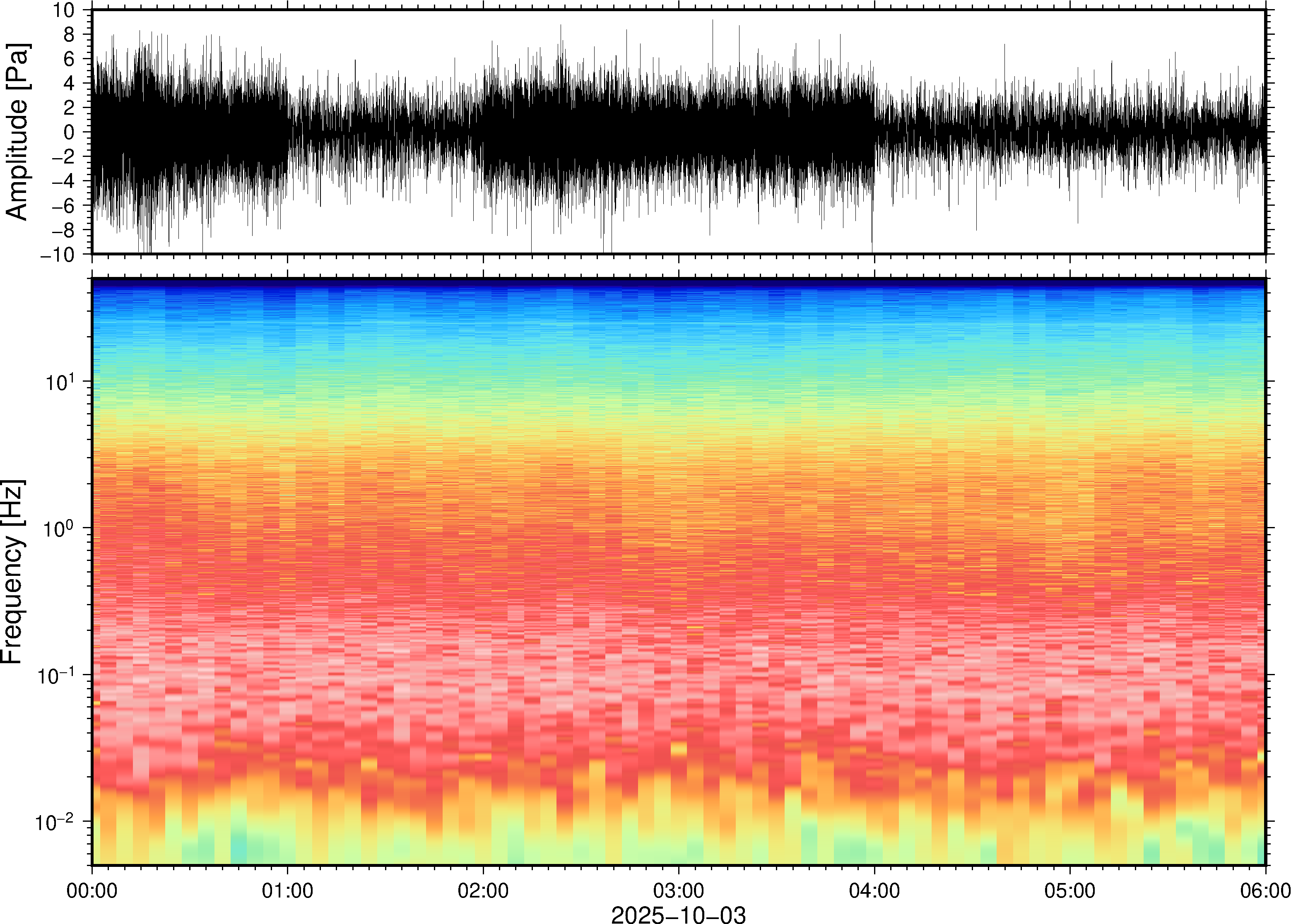The width and height of the screenshot is (1291, 924).
Task: Click the amplitude tick label -10
Action: (58, 255)
